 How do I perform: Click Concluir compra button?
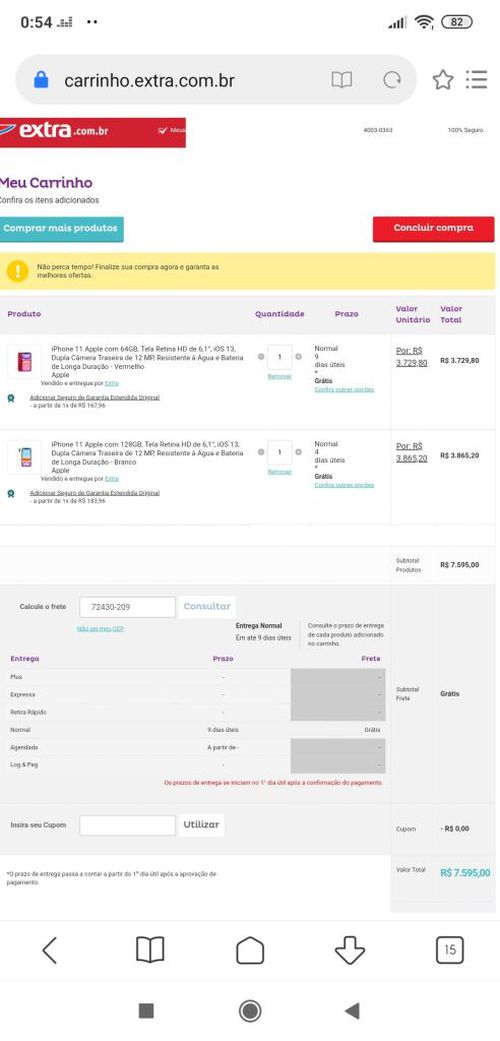[433, 228]
